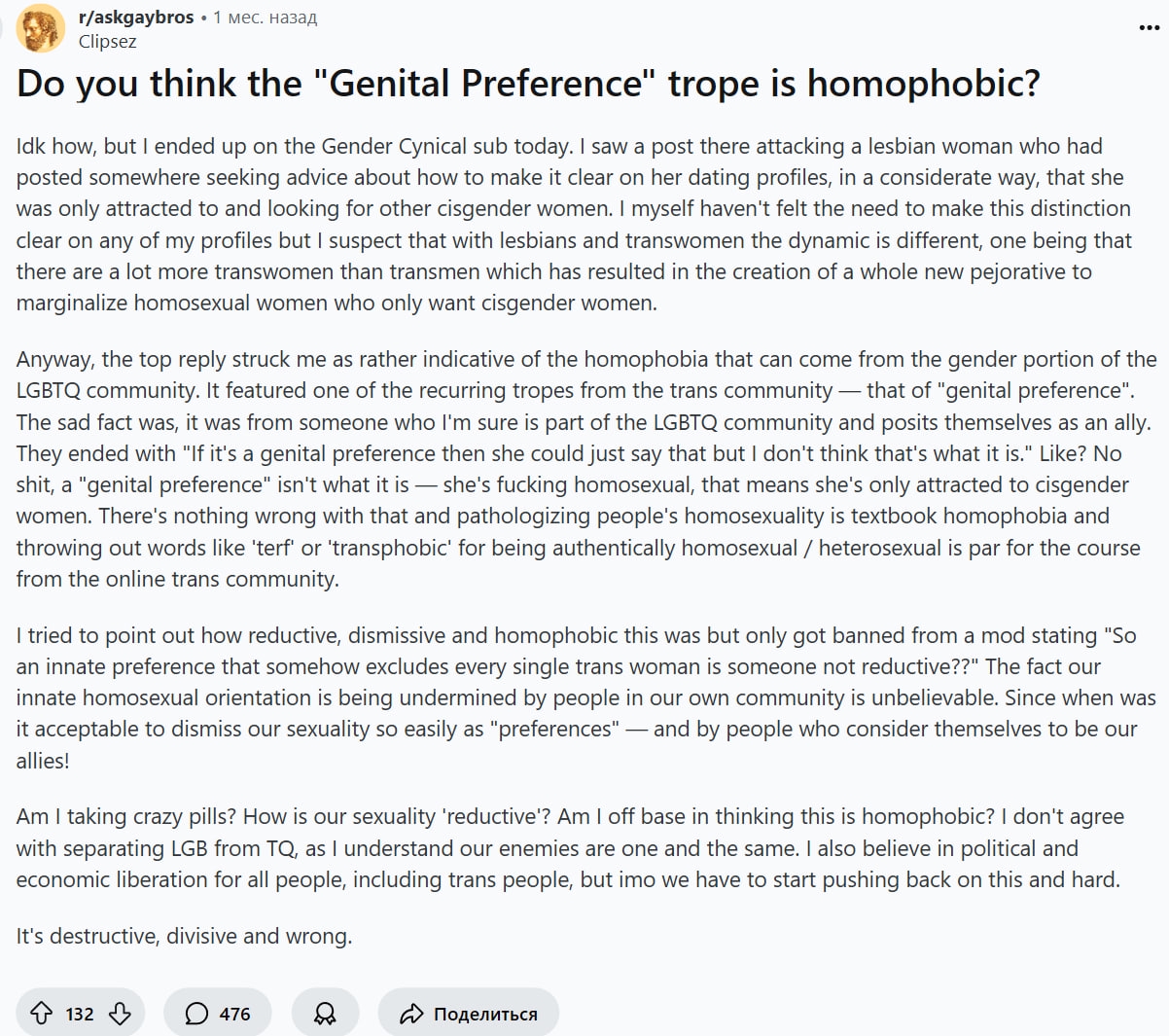Go to the r/askgaybros subreddit link
Screen dimensions: 1169x1036
tap(136, 18)
